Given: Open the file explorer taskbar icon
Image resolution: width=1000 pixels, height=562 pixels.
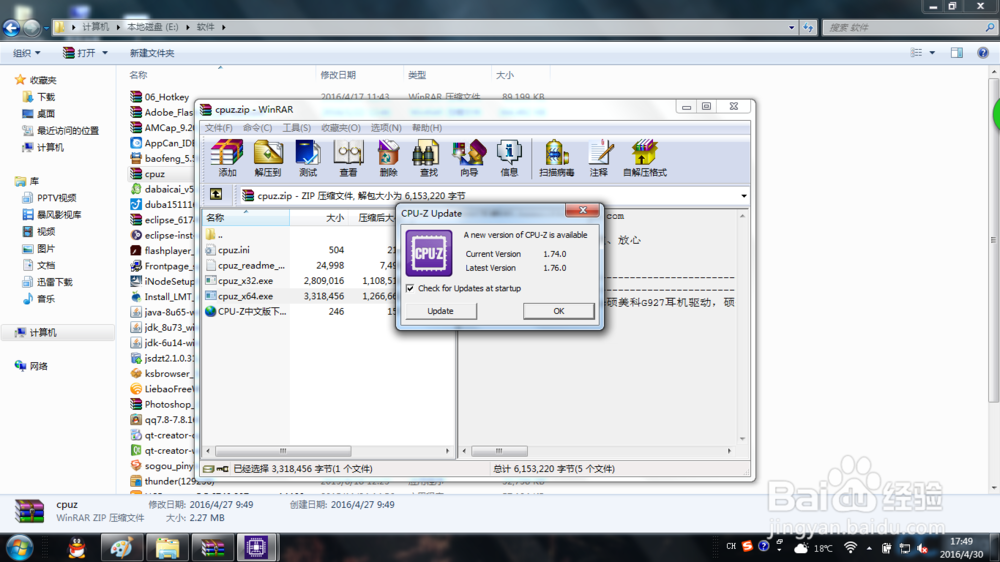Looking at the screenshot, I should click(167, 548).
